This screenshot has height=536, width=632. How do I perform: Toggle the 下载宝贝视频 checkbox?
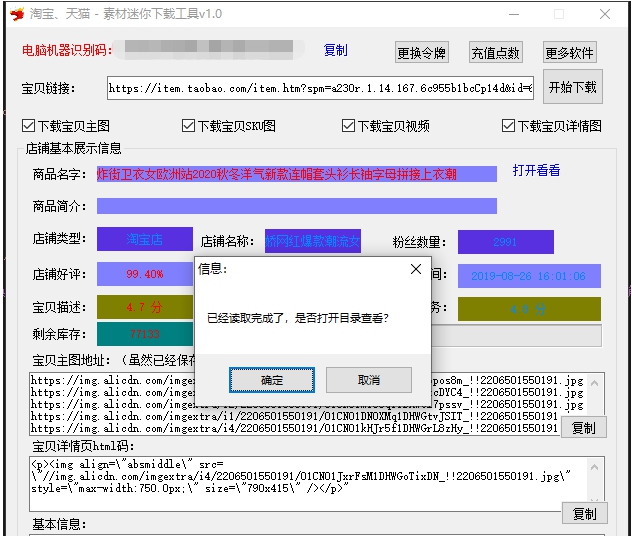click(349, 126)
